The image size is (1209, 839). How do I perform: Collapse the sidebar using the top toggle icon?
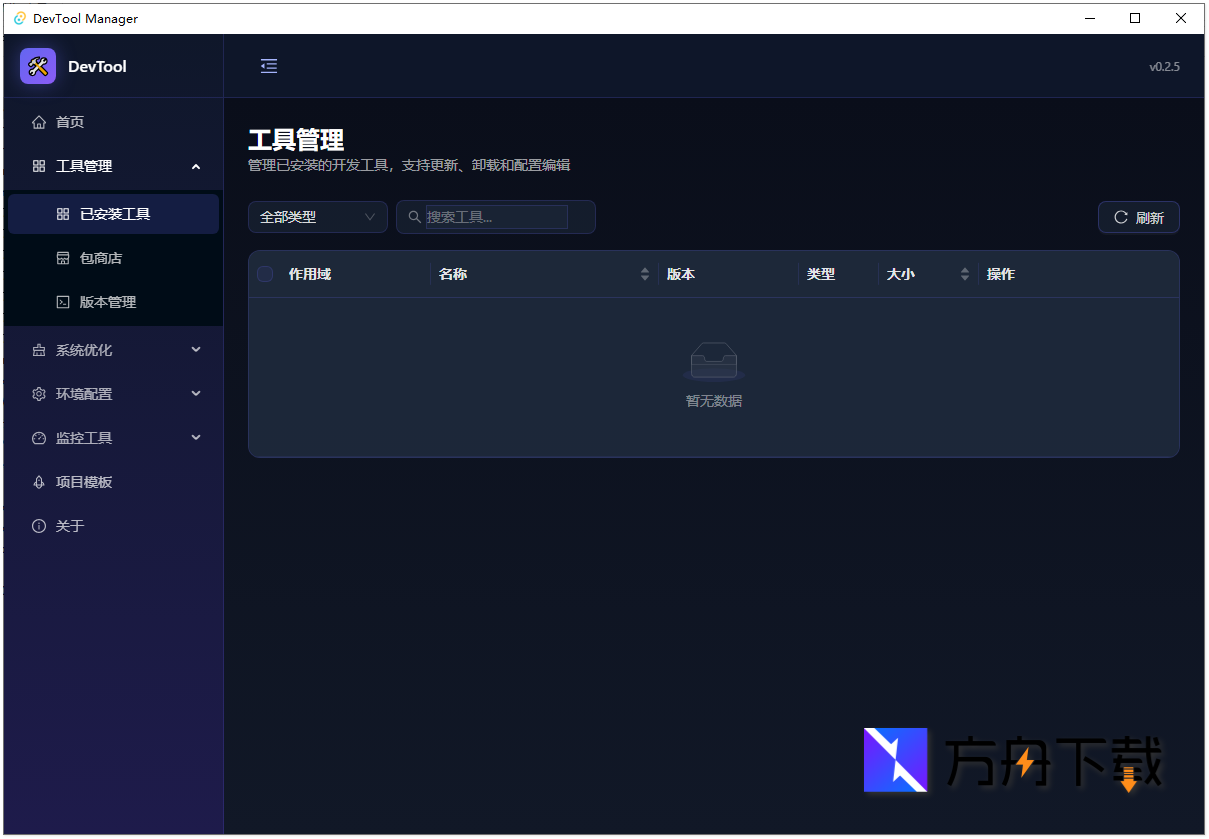pyautogui.click(x=268, y=66)
